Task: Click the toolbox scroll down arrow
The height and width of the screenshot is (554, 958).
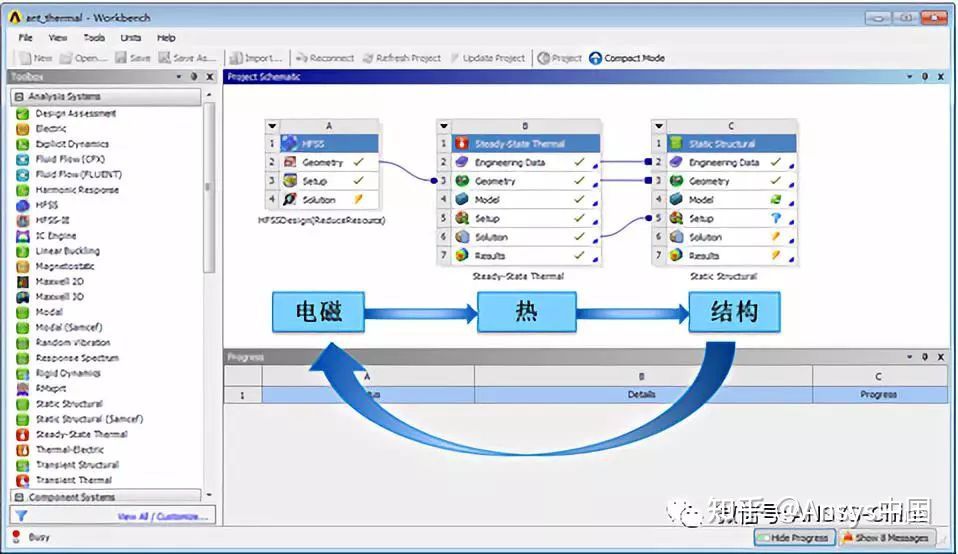Action: point(210,495)
